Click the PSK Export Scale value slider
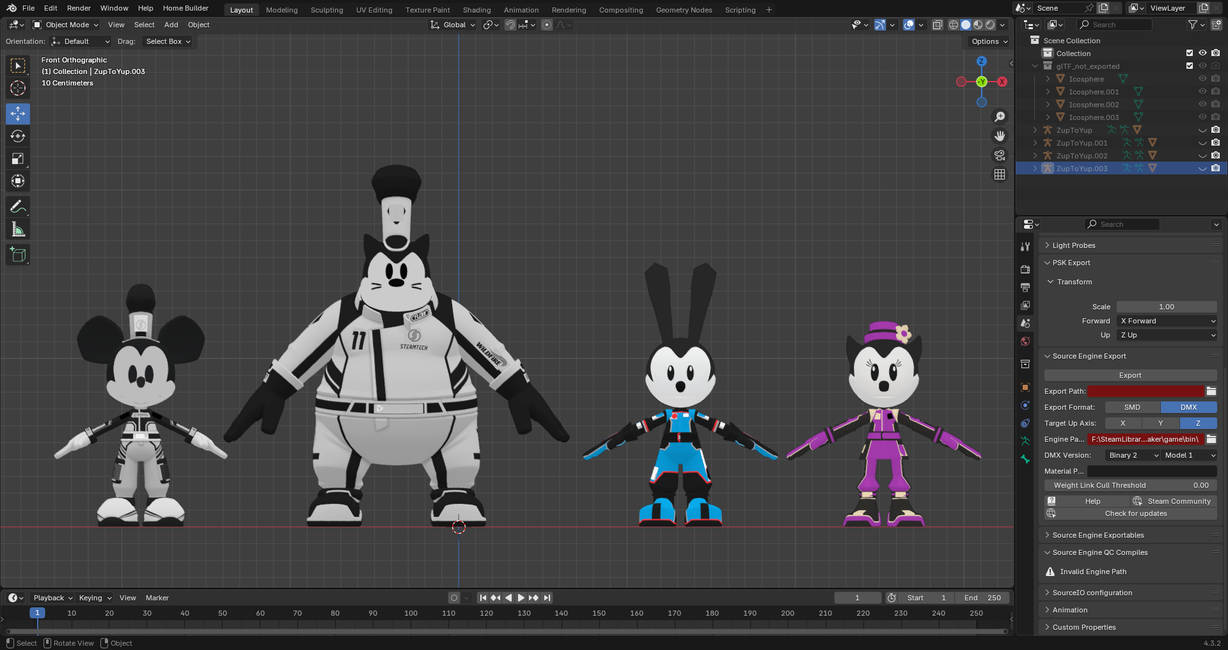 tap(1167, 307)
